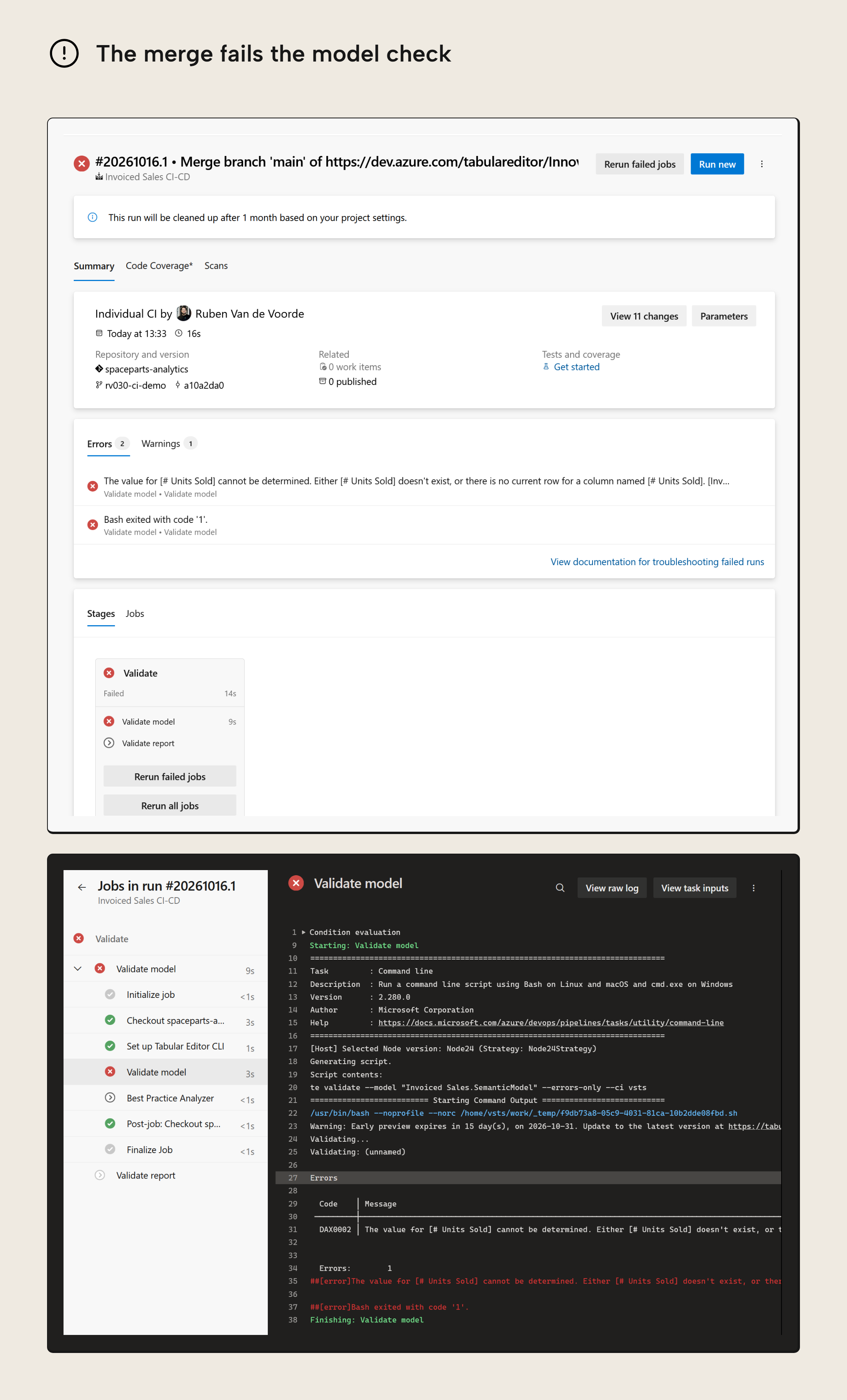Show the Warnings tab
847x1400 pixels.
point(169,443)
